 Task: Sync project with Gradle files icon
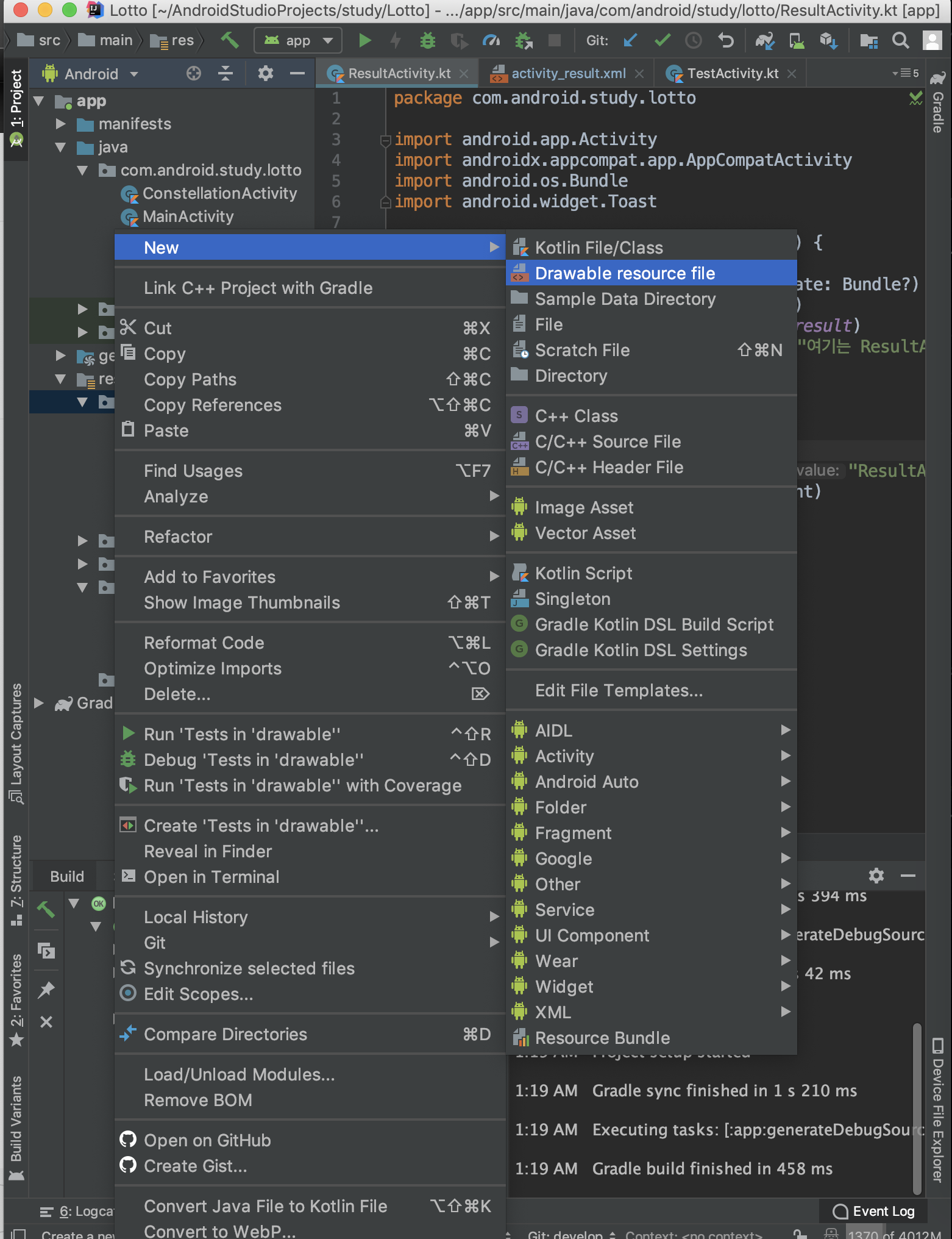click(764, 41)
